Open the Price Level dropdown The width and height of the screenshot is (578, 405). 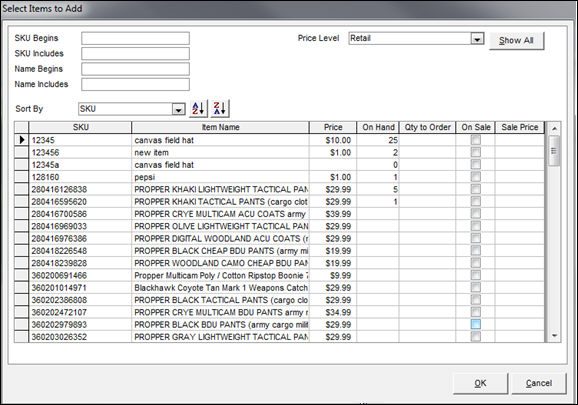point(477,38)
